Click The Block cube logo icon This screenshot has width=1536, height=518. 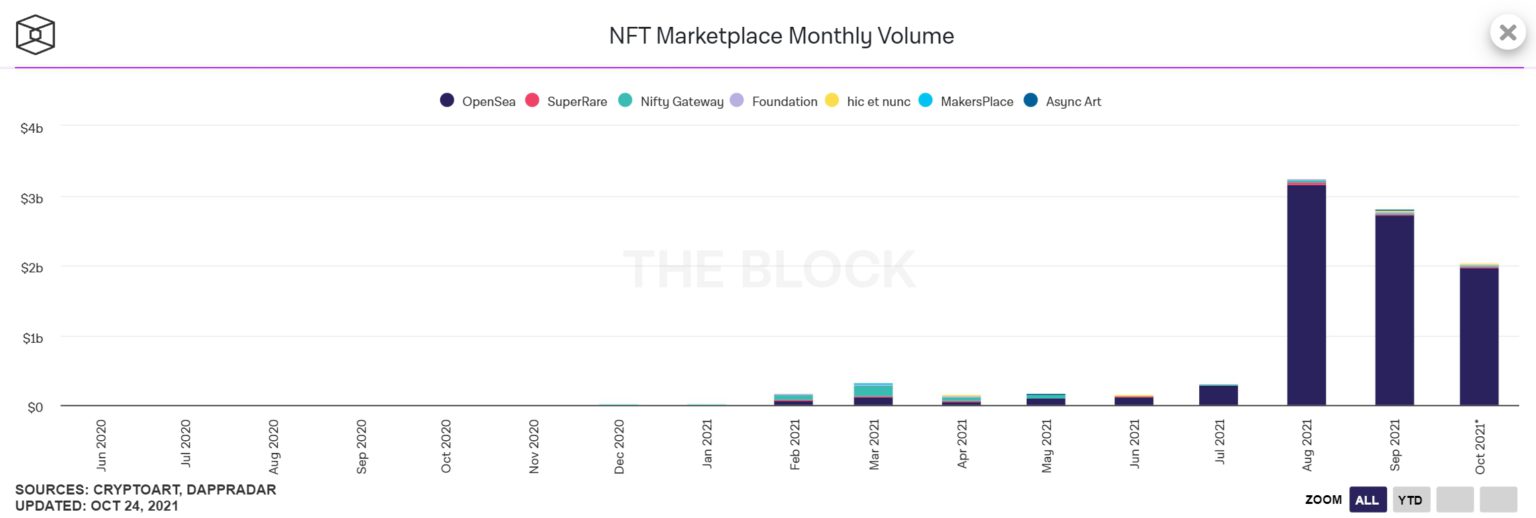click(x=35, y=34)
